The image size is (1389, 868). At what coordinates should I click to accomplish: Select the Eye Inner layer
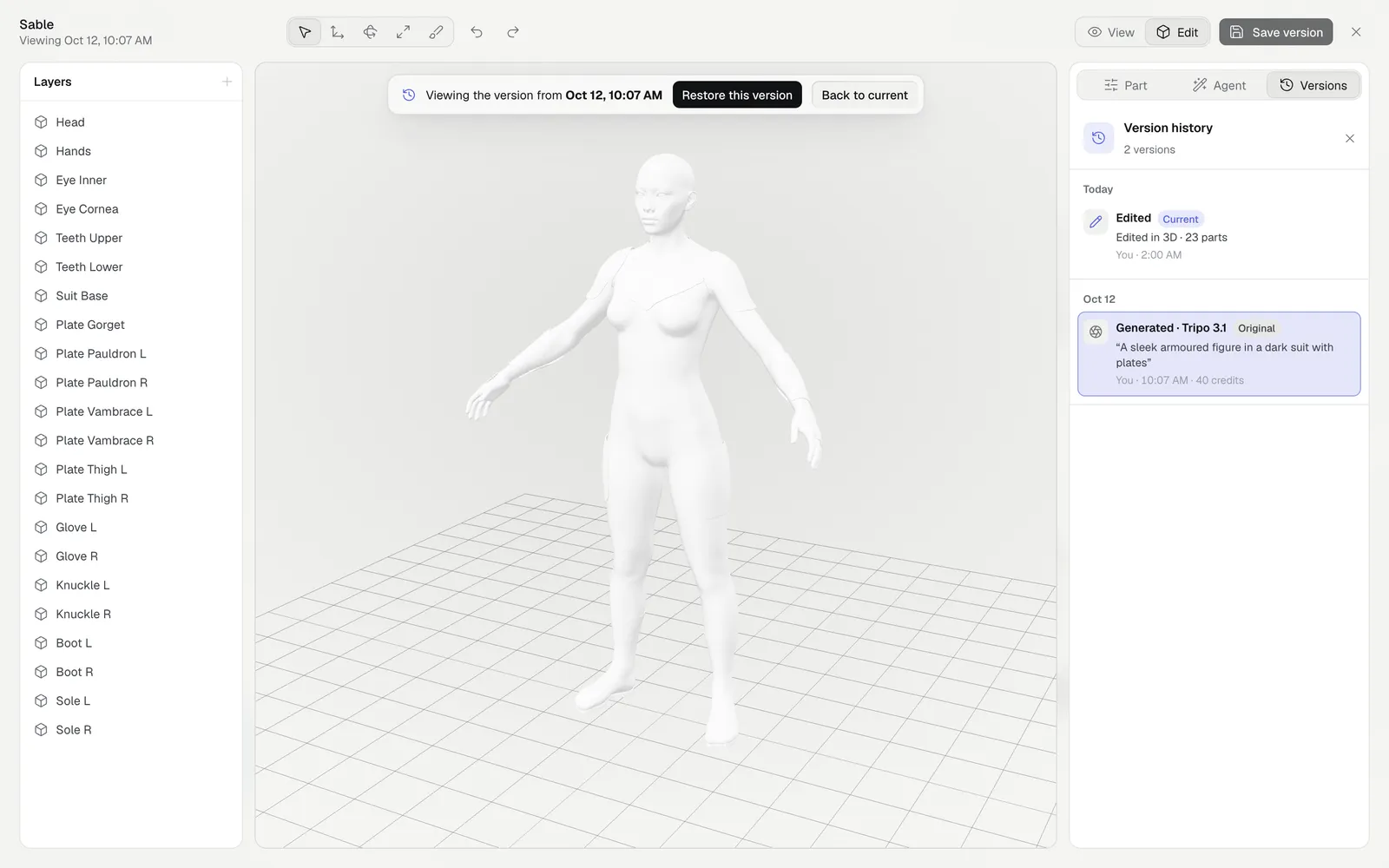[x=131, y=181]
